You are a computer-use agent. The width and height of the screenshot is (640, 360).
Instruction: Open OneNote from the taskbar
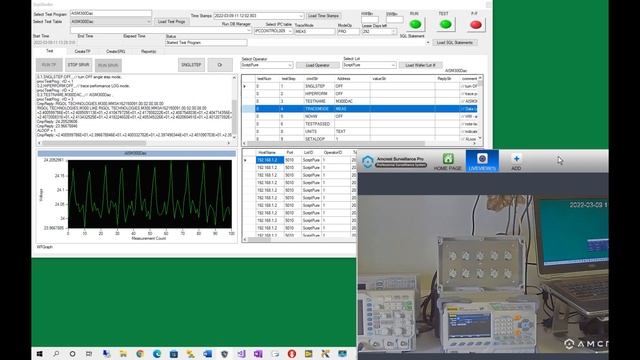258,354
